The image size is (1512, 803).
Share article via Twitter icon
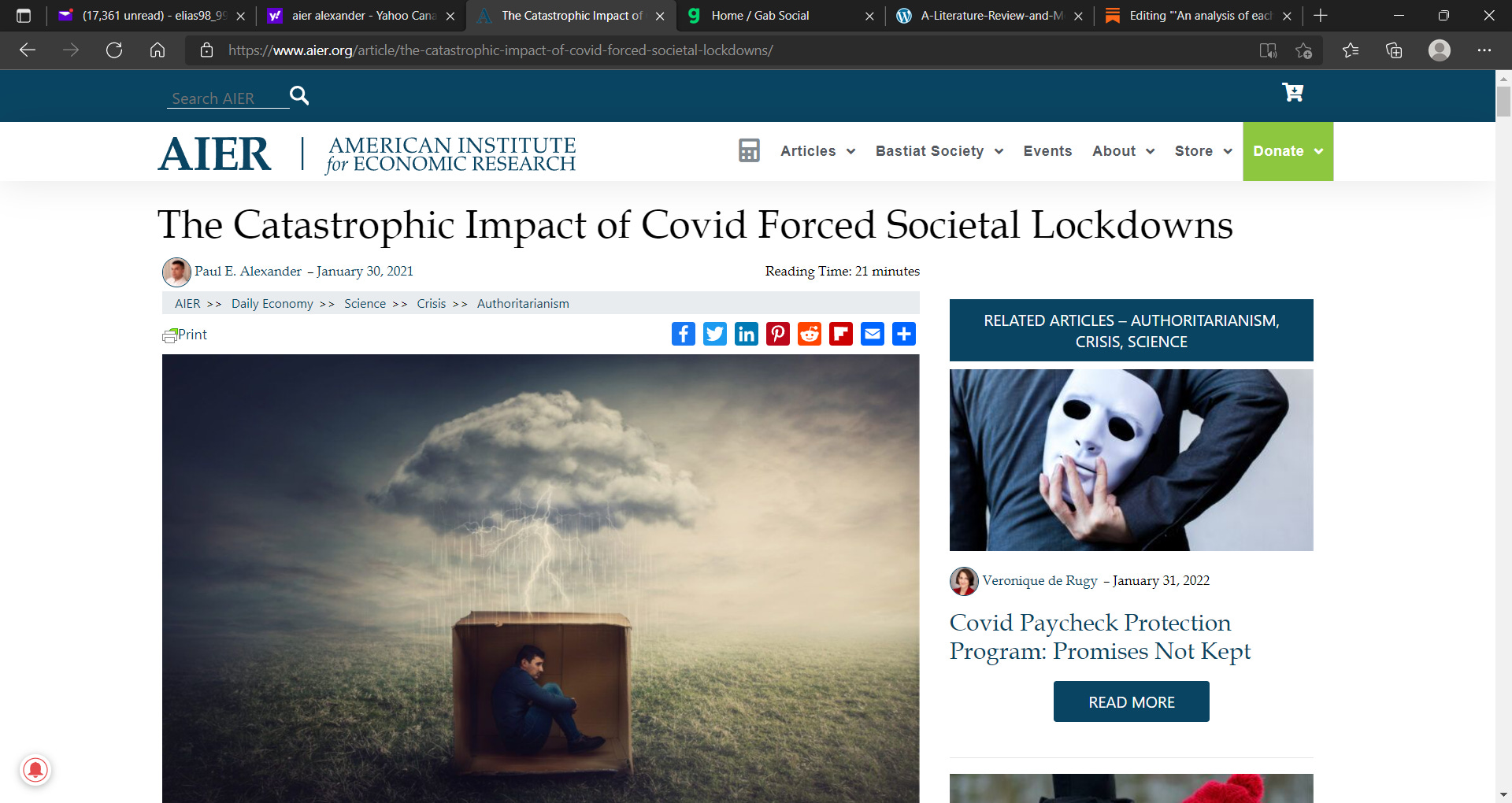tap(714, 334)
